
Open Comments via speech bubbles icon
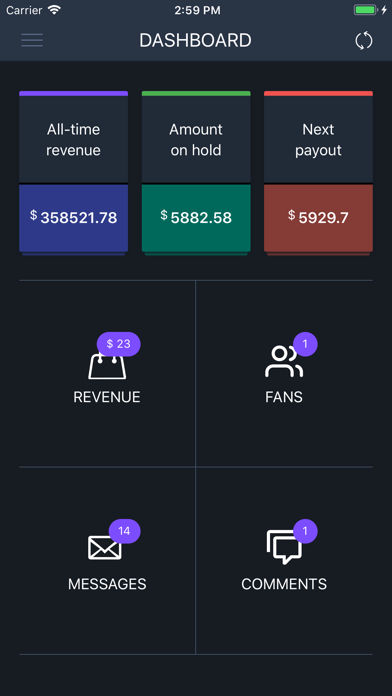pos(284,547)
